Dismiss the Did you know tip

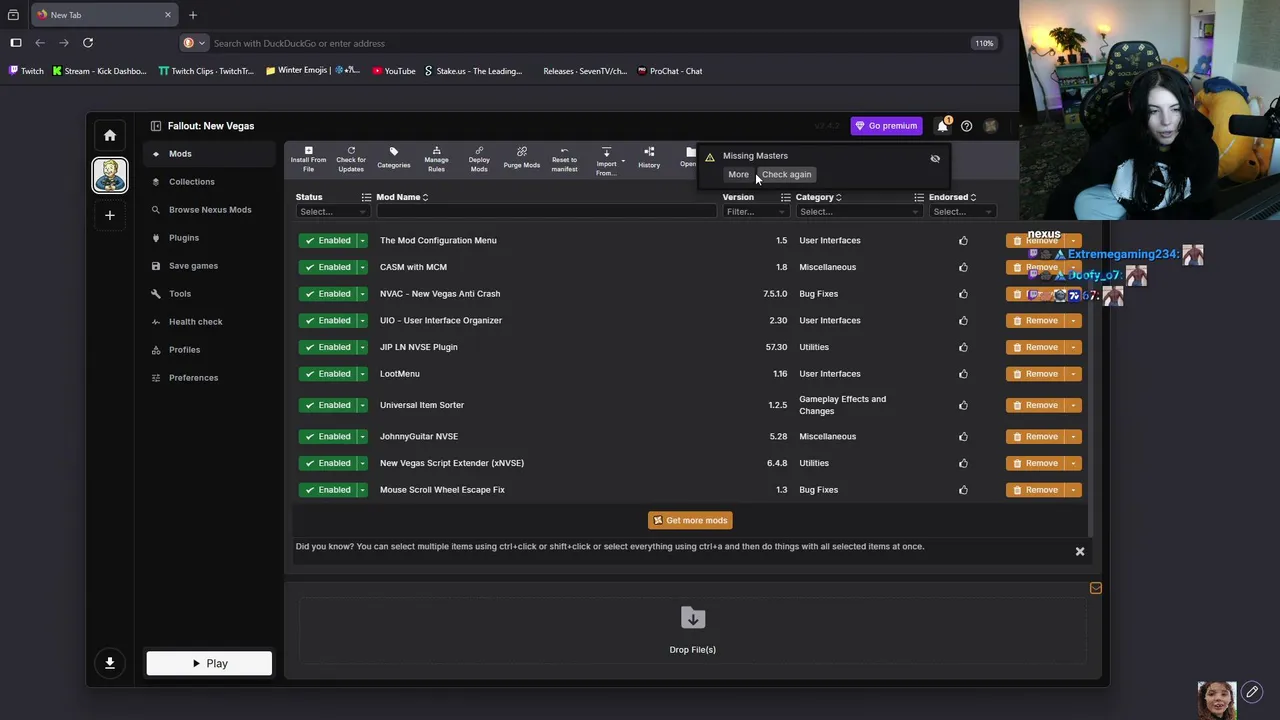click(x=1080, y=551)
